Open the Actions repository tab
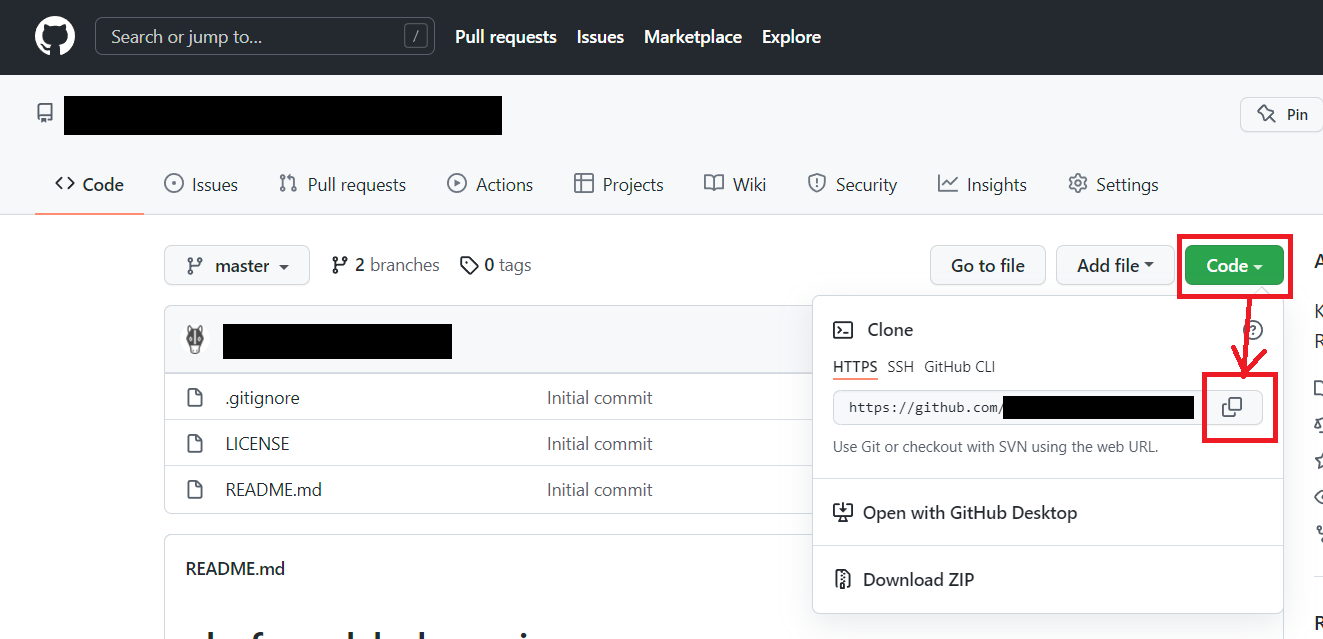 (490, 184)
